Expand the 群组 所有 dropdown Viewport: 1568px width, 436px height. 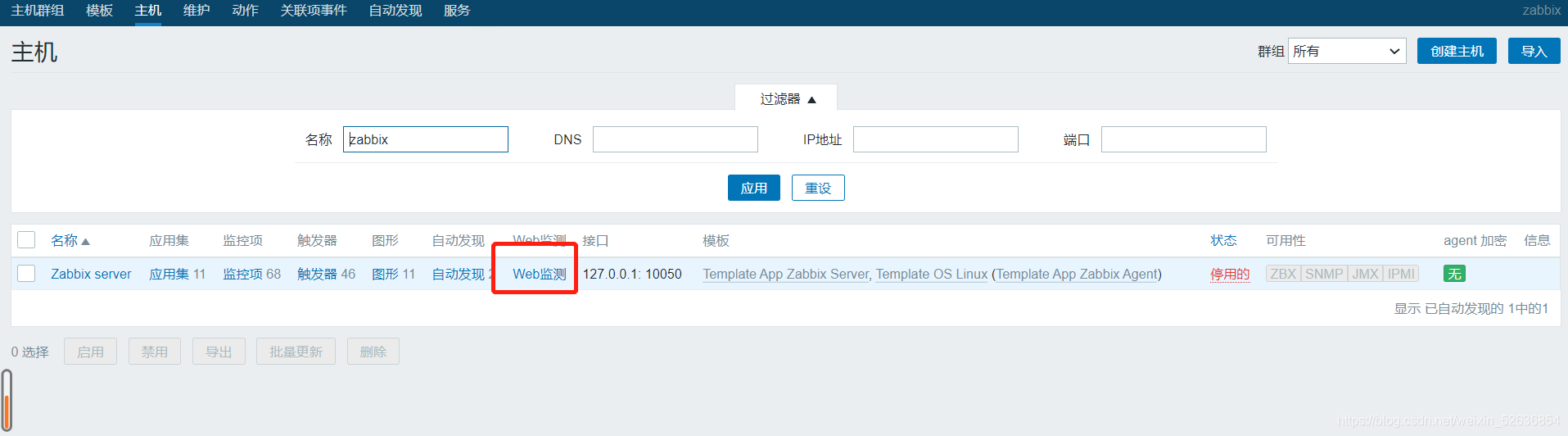pyautogui.click(x=1347, y=51)
